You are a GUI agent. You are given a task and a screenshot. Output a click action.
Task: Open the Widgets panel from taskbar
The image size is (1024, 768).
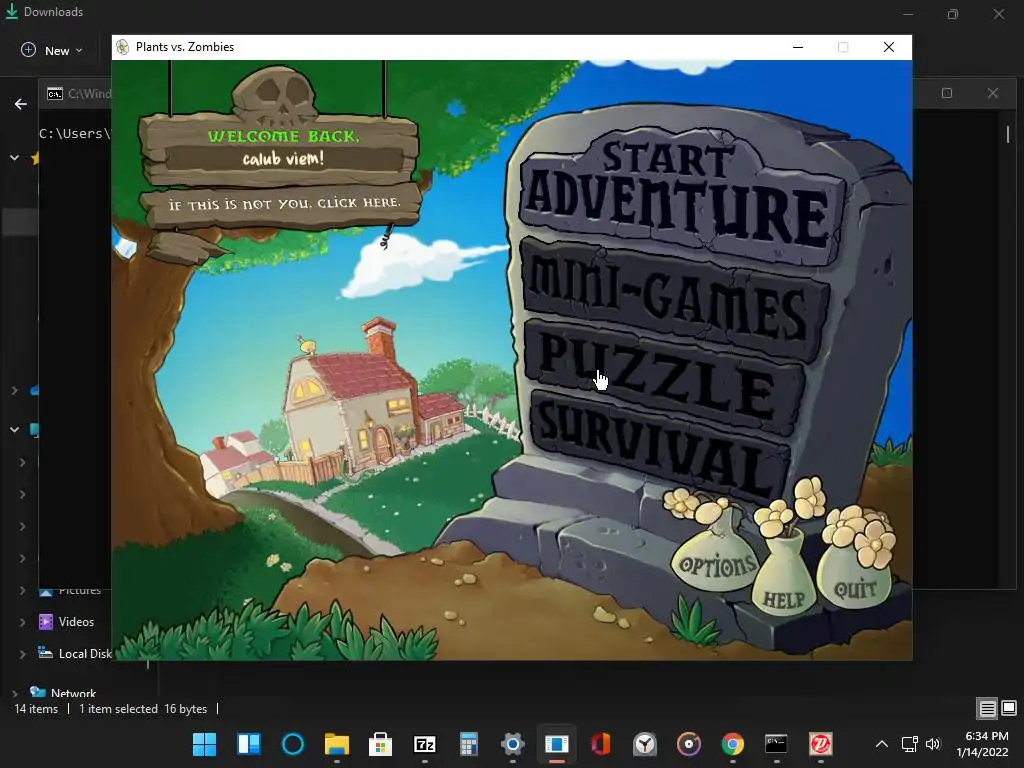[249, 744]
